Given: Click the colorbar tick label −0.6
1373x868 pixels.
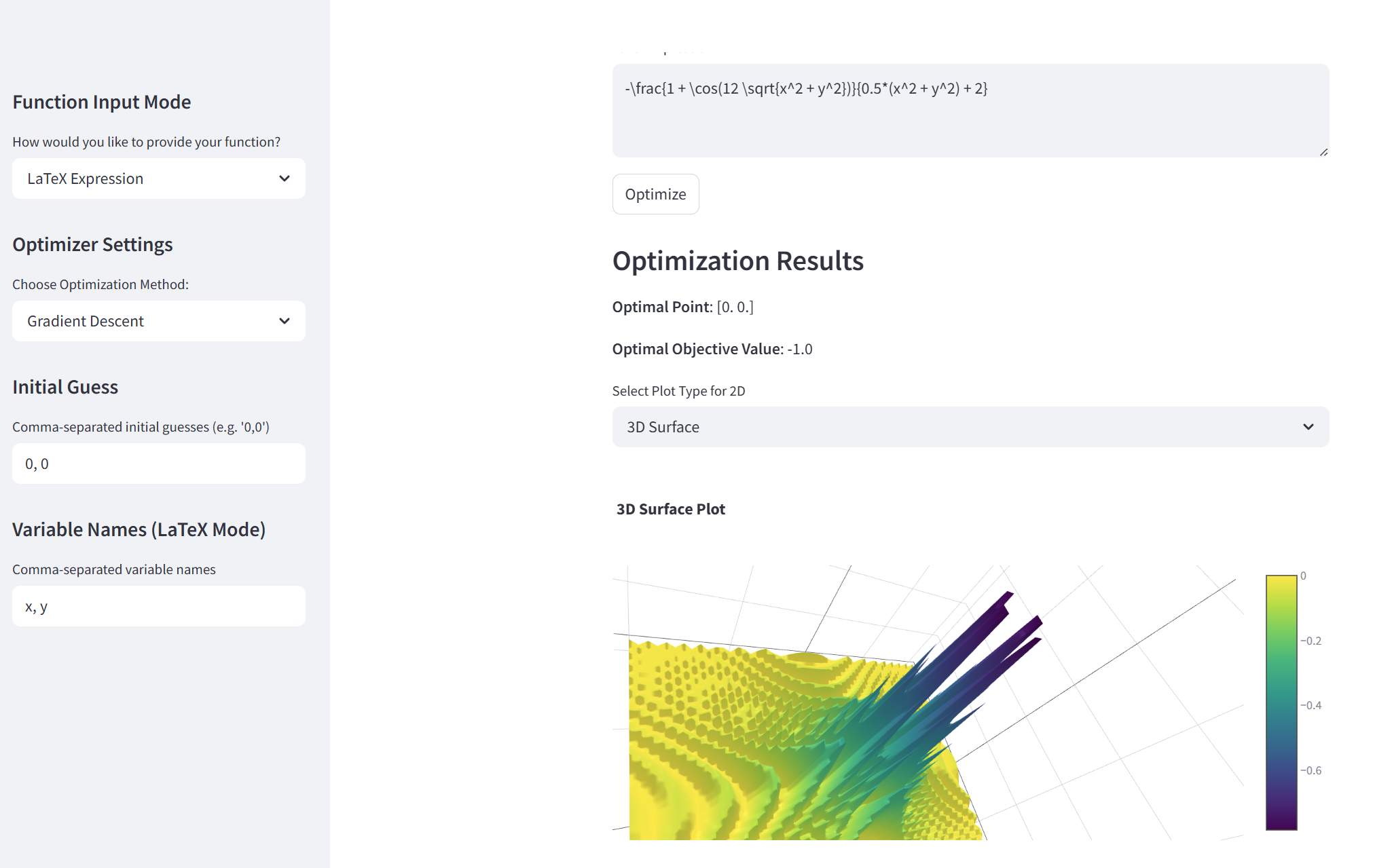Looking at the screenshot, I should point(1311,770).
